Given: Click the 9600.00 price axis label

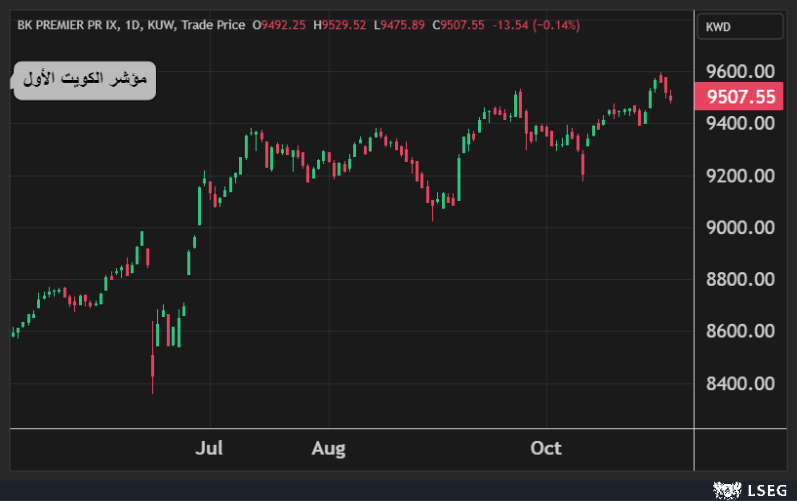Looking at the screenshot, I should tap(739, 71).
